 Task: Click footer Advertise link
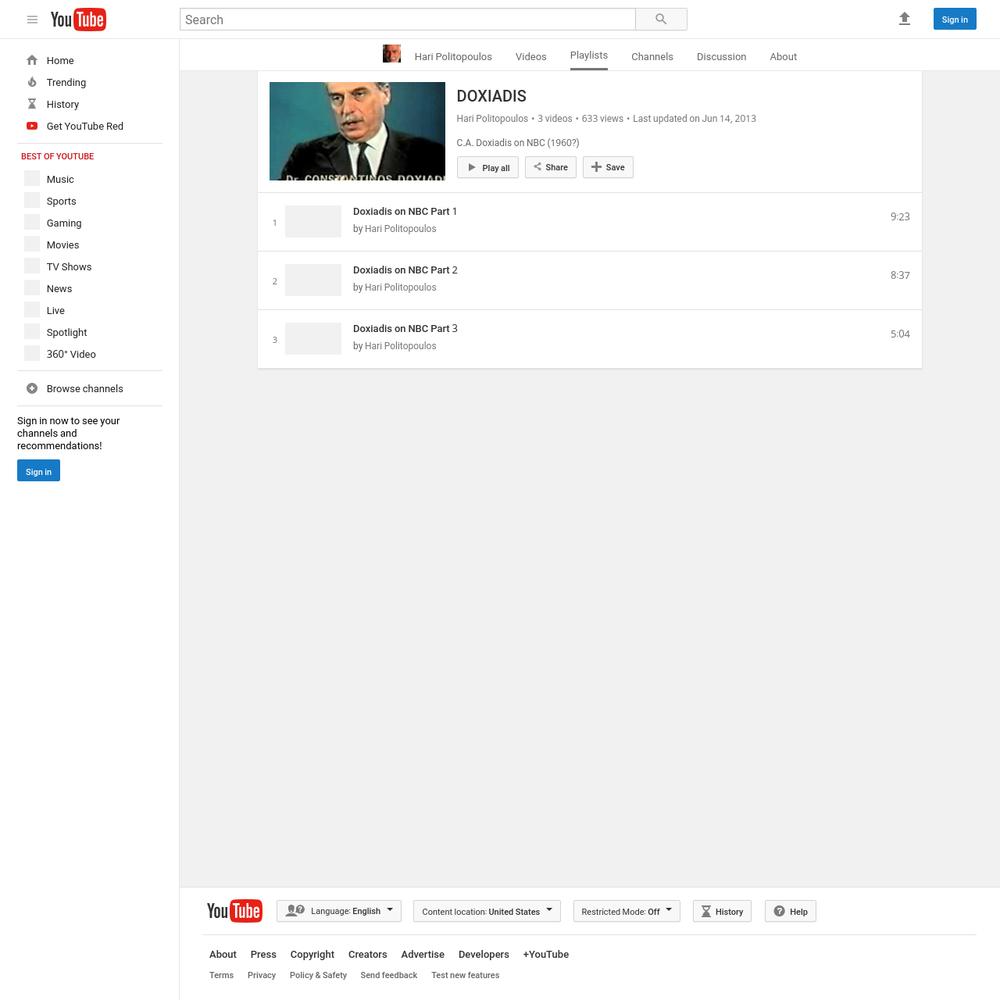coord(422,954)
